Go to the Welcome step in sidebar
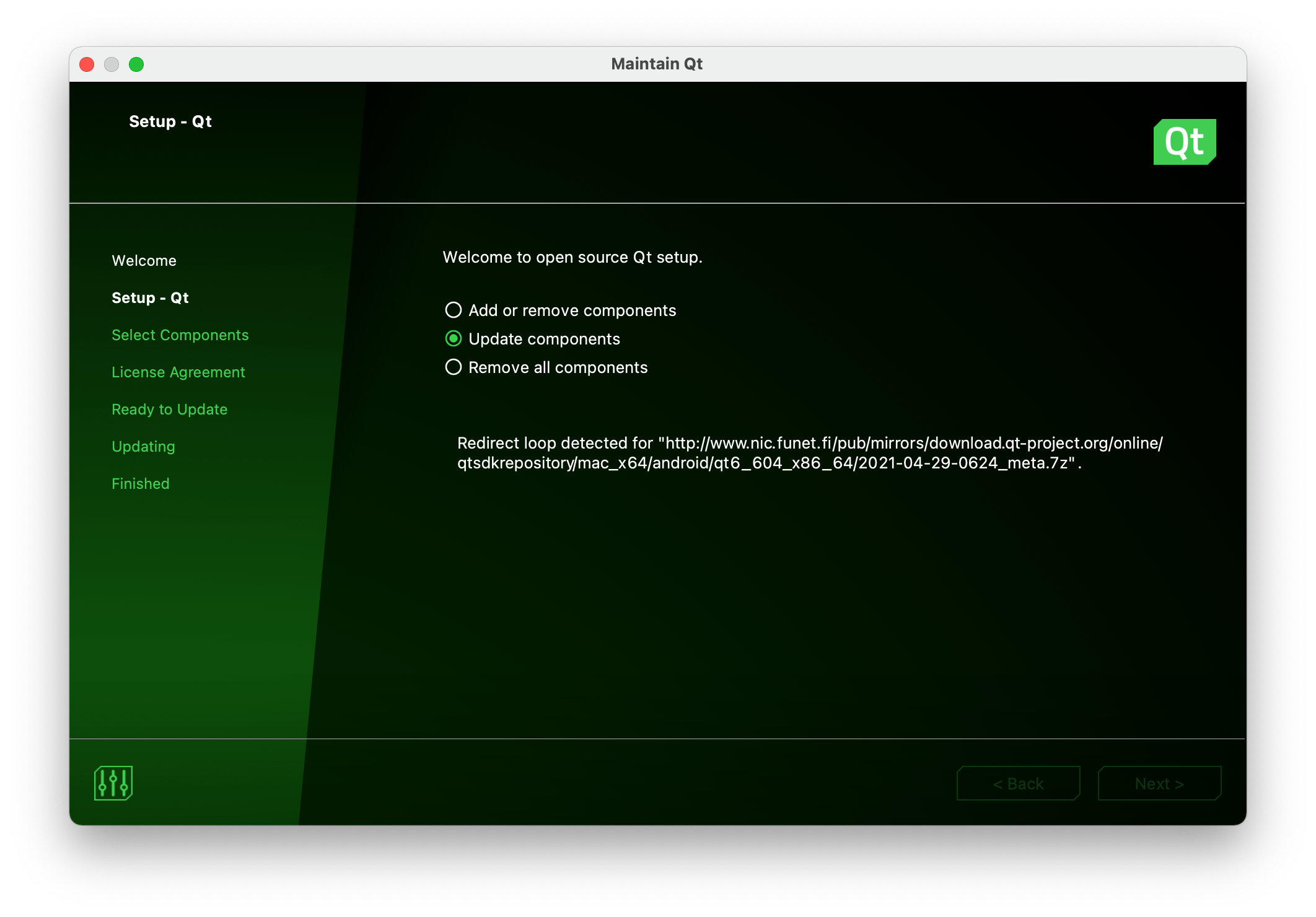The image size is (1316, 917). pyautogui.click(x=144, y=261)
